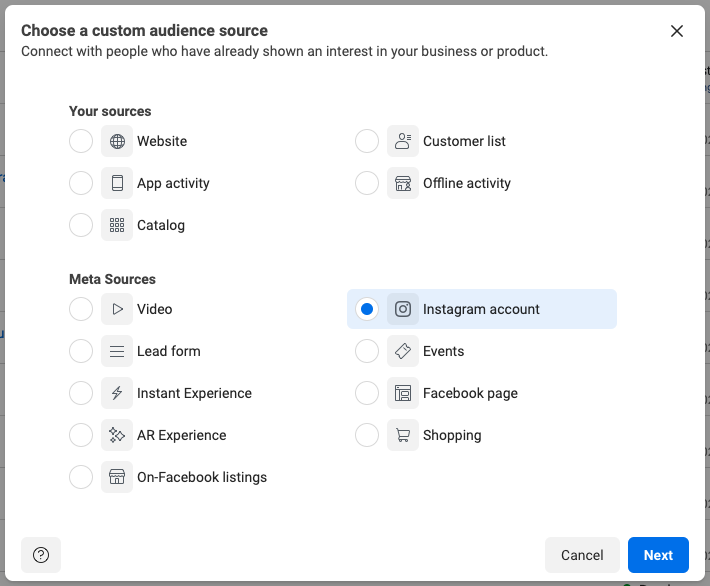Select the Catalog radio button
Image resolution: width=710 pixels, height=586 pixels.
81,225
